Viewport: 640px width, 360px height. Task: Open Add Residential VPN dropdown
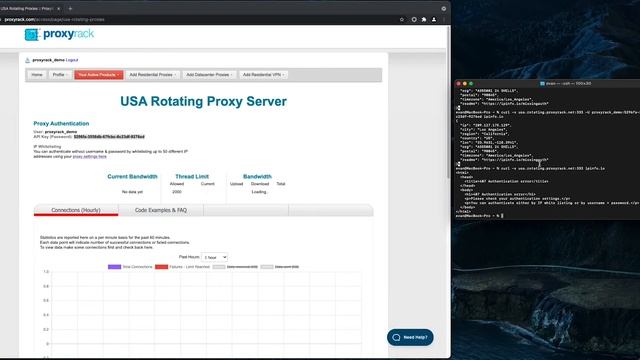(x=263, y=75)
